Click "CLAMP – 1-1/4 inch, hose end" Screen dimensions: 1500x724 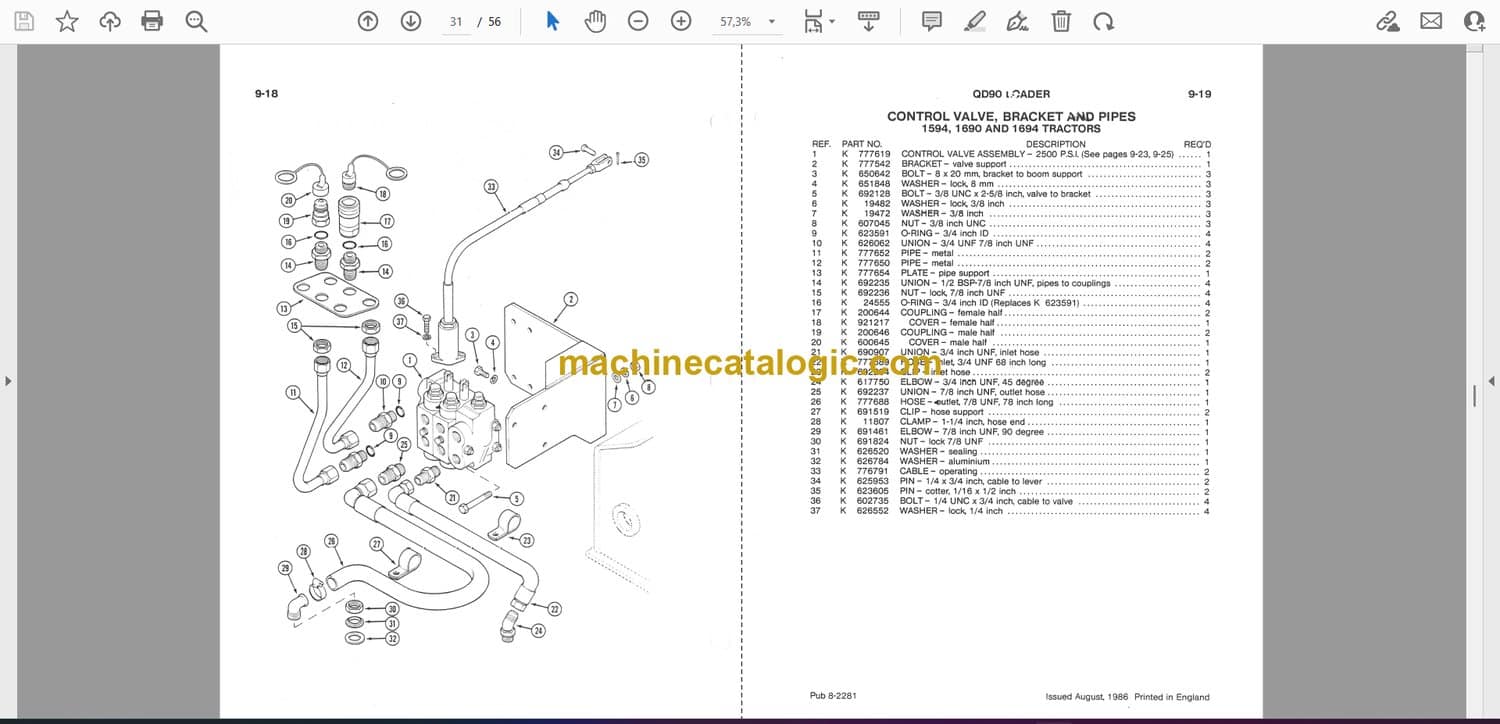[x=961, y=422]
